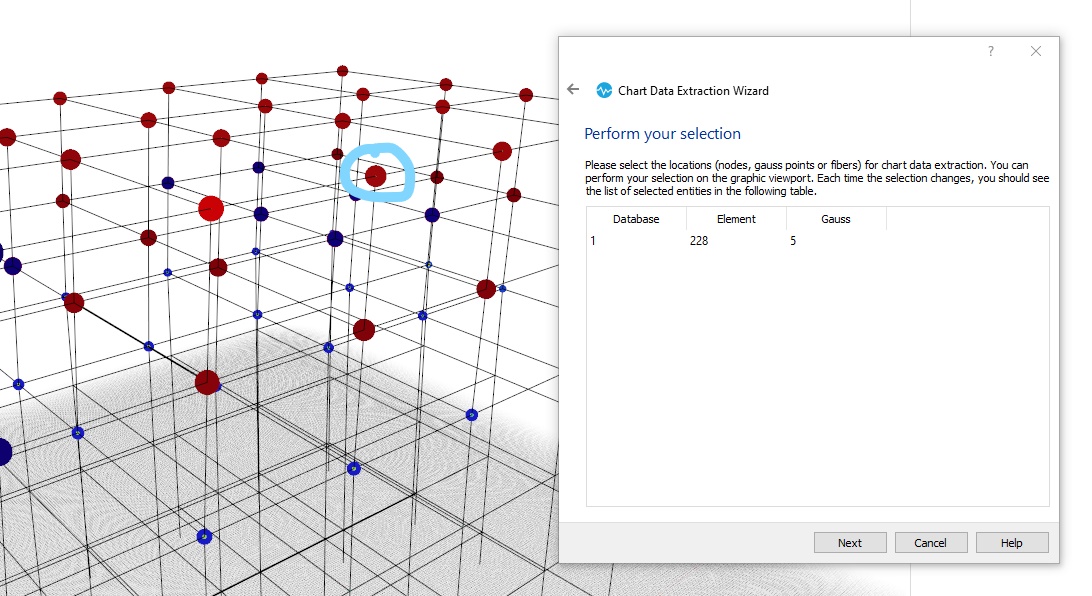Select the Gauss value 5 cell
1092x596 pixels.
836,240
